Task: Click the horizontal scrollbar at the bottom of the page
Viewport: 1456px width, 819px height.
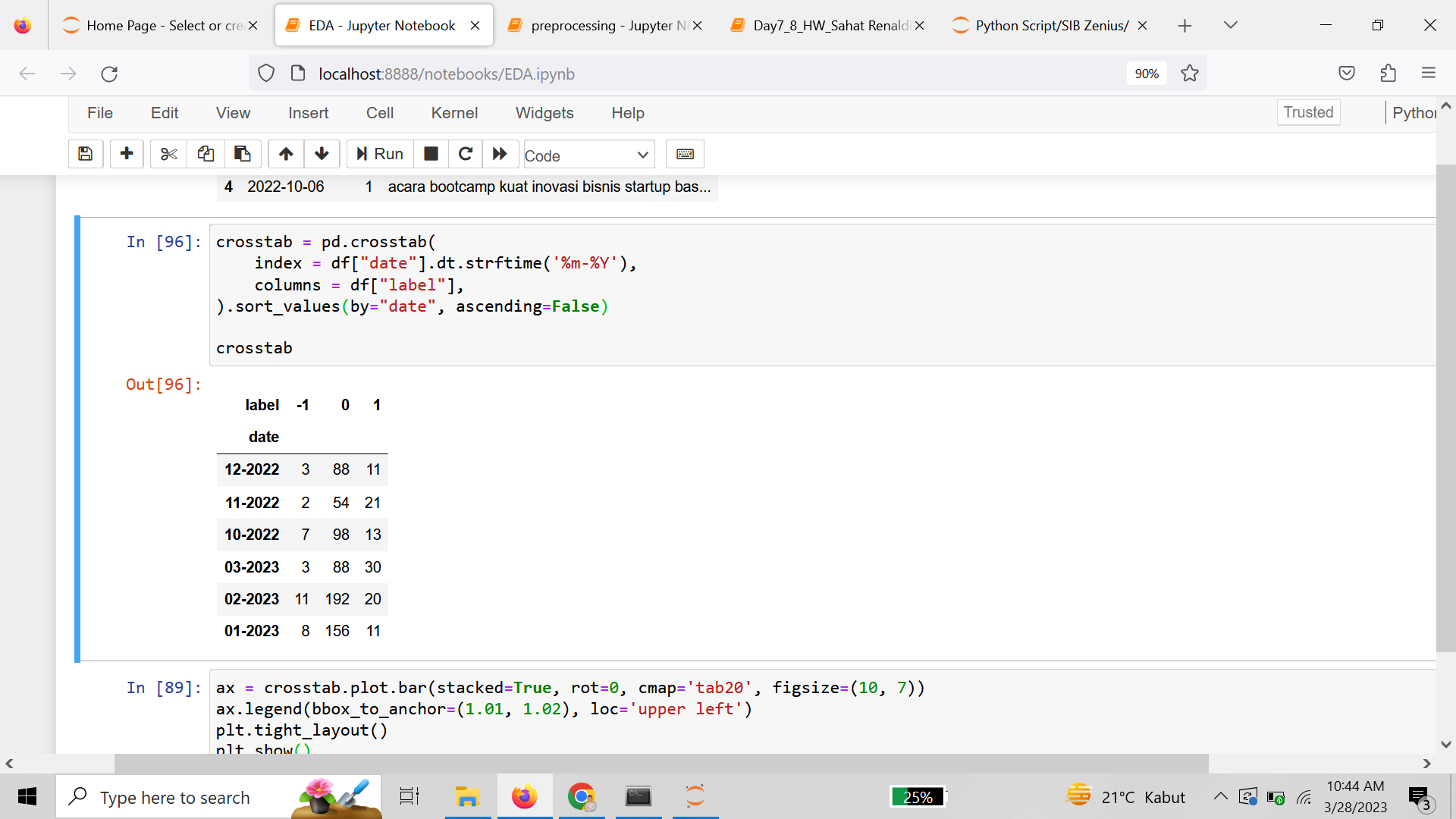Action: pyautogui.click(x=660, y=763)
